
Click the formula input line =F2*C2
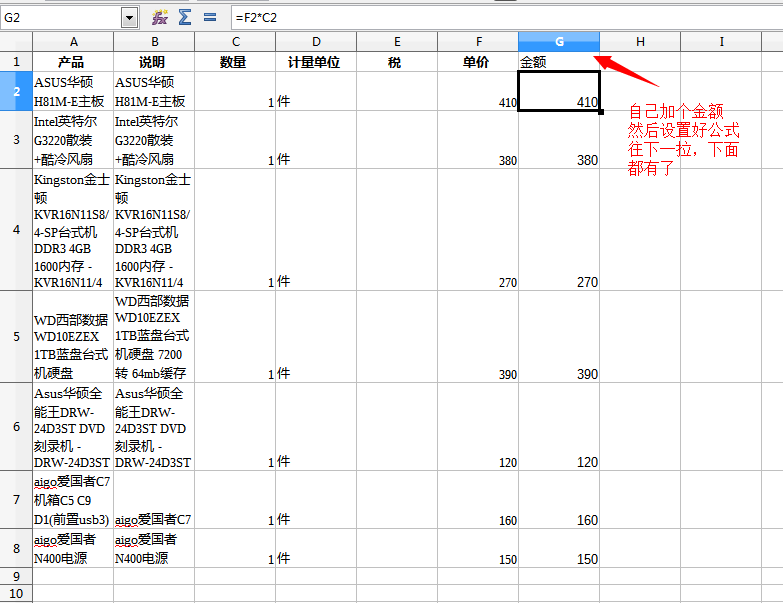500,18
